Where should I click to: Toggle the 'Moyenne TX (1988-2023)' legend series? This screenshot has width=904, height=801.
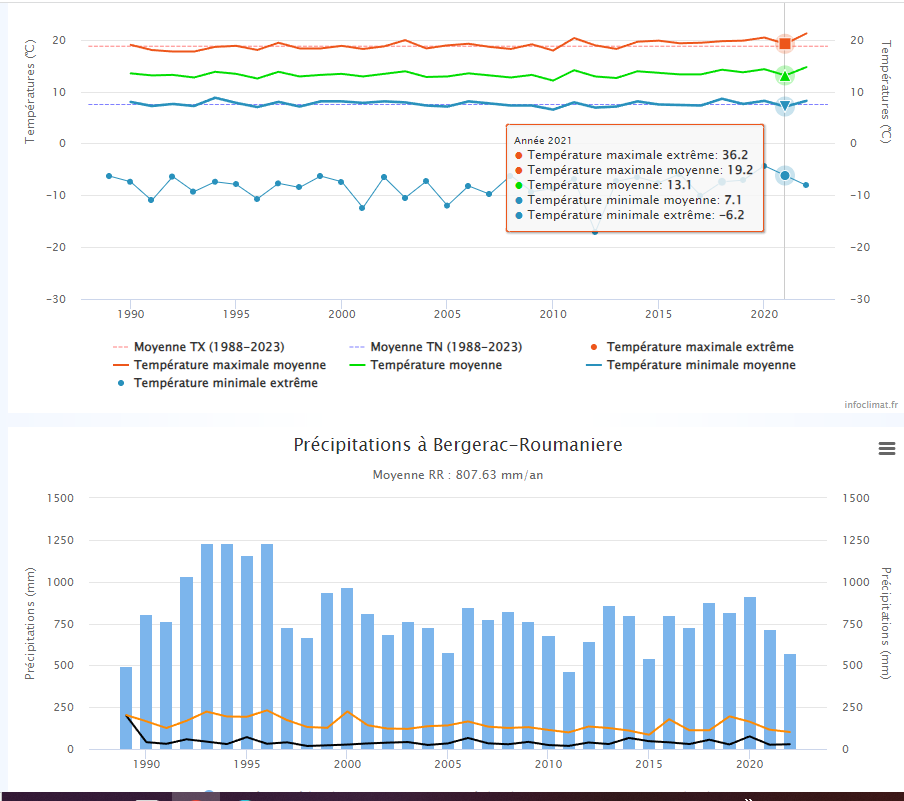[199, 347]
